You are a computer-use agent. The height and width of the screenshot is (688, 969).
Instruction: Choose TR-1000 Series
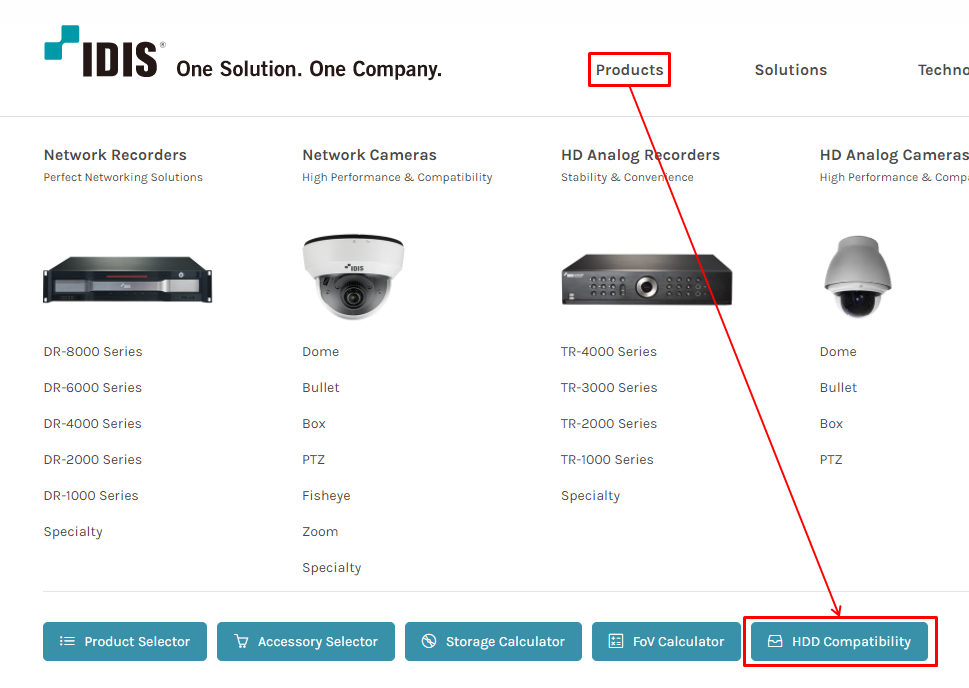(607, 459)
